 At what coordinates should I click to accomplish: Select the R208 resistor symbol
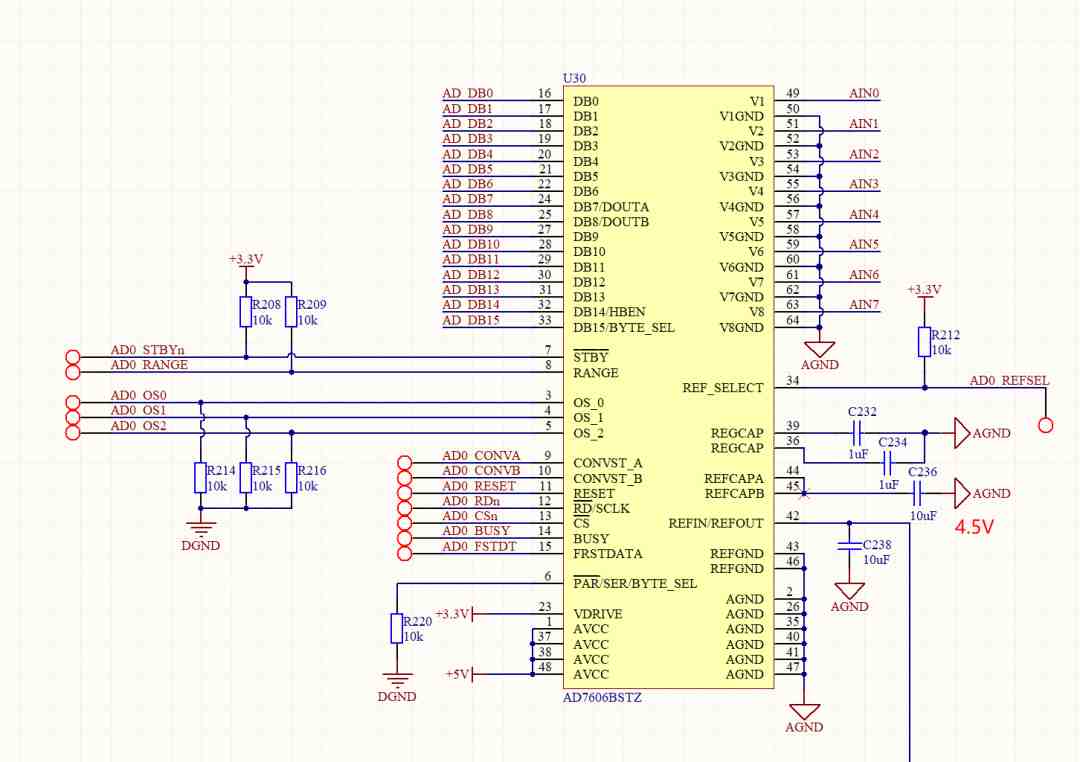tap(245, 312)
